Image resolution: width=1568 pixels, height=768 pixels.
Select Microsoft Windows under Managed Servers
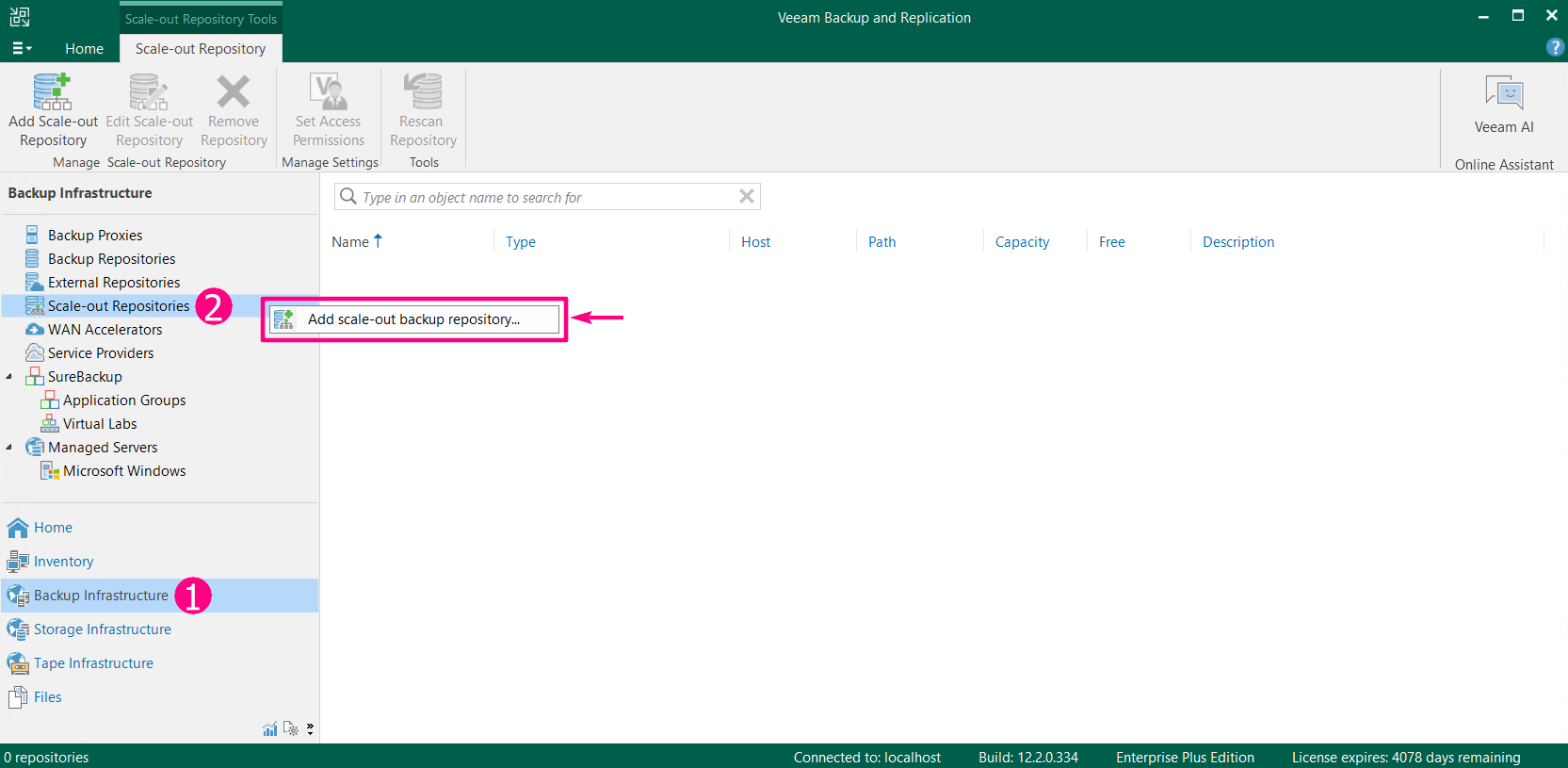[124, 470]
